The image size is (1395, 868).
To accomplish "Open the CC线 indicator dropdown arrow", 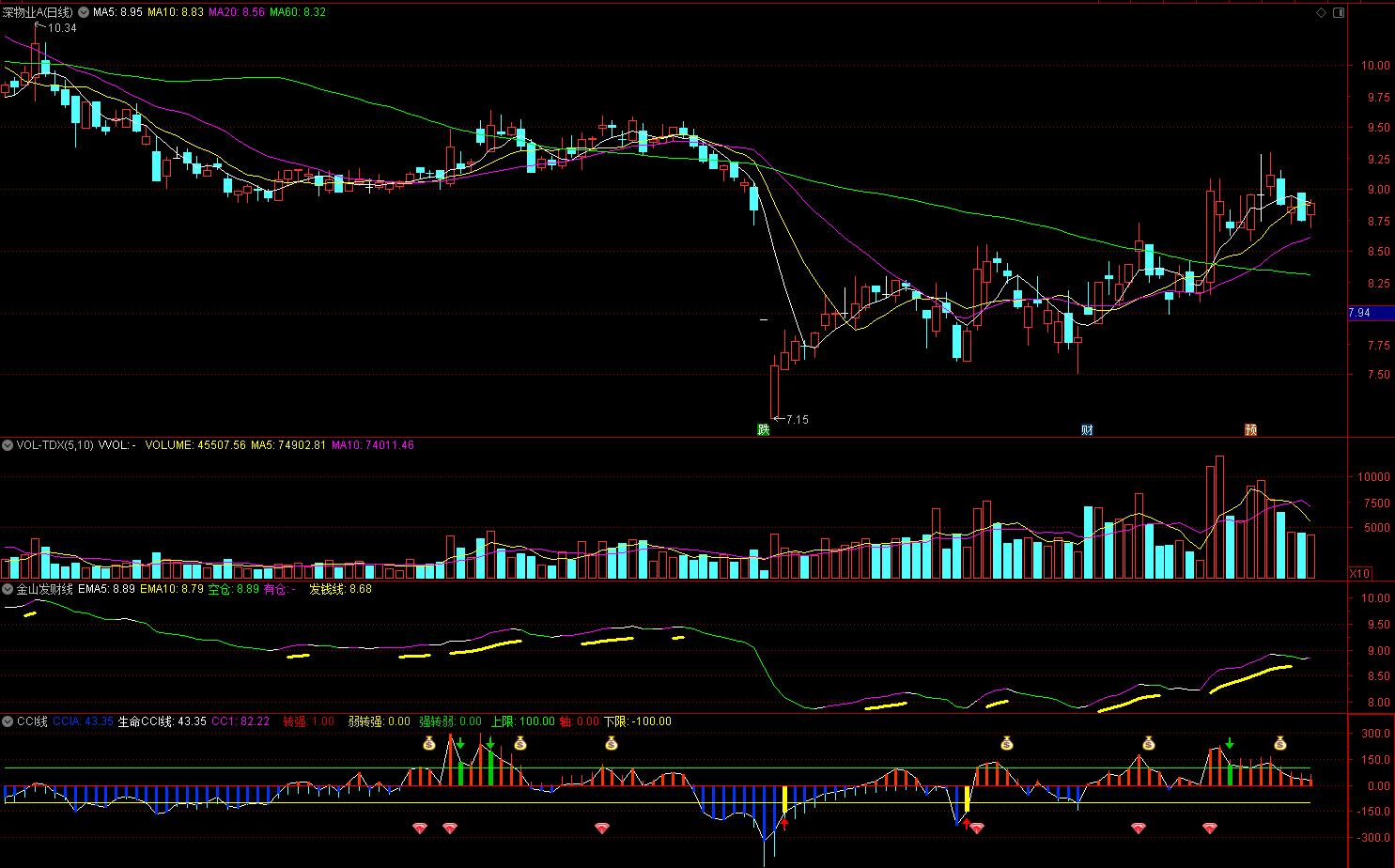I will pos(8,721).
